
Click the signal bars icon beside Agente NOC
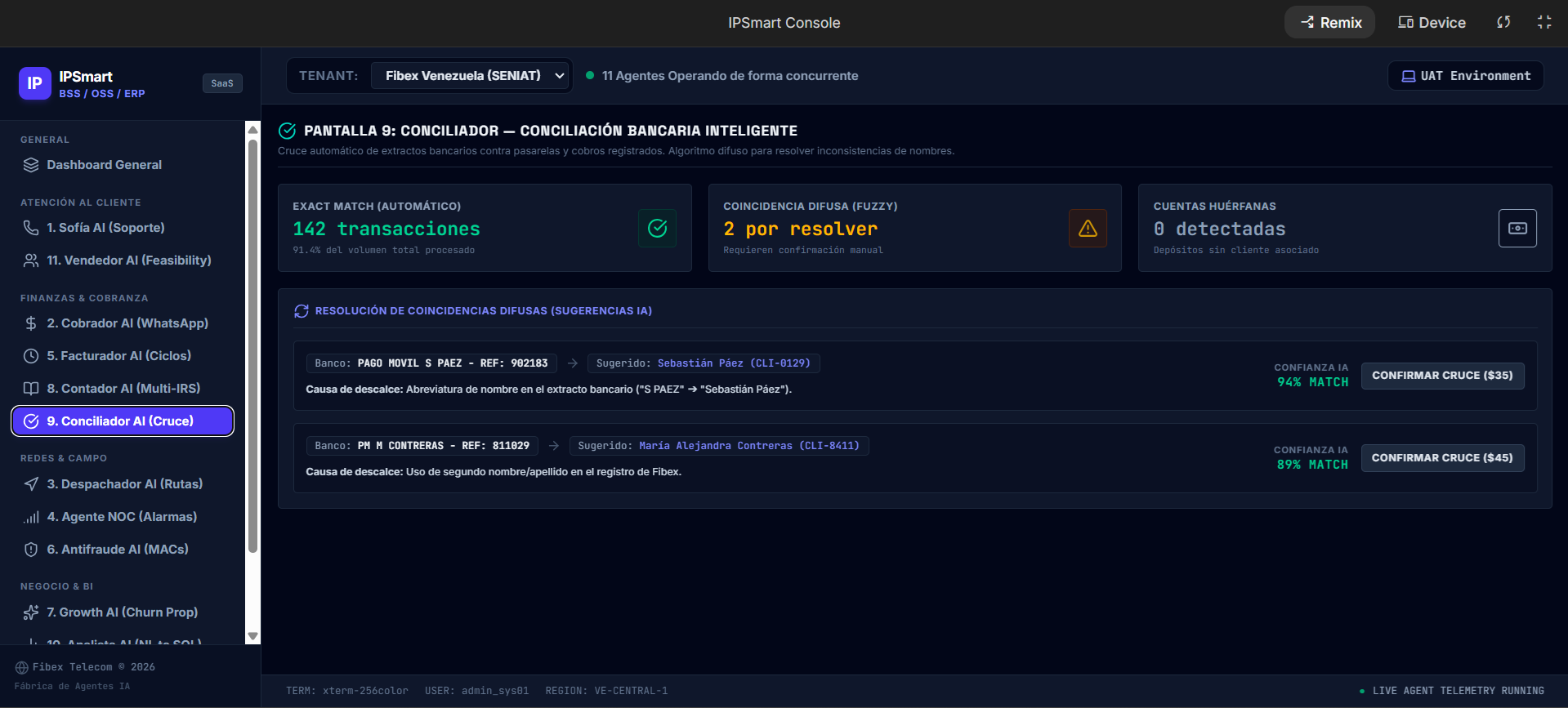[x=31, y=517]
